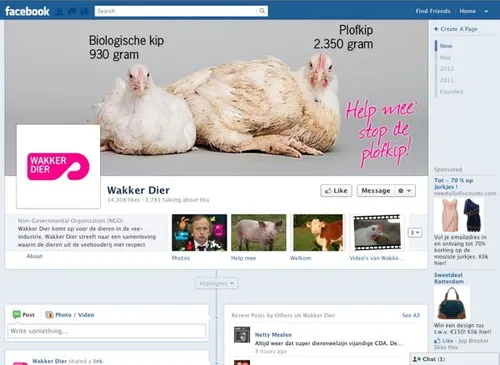
Task: Click the Write something... field
Action: (x=107, y=331)
